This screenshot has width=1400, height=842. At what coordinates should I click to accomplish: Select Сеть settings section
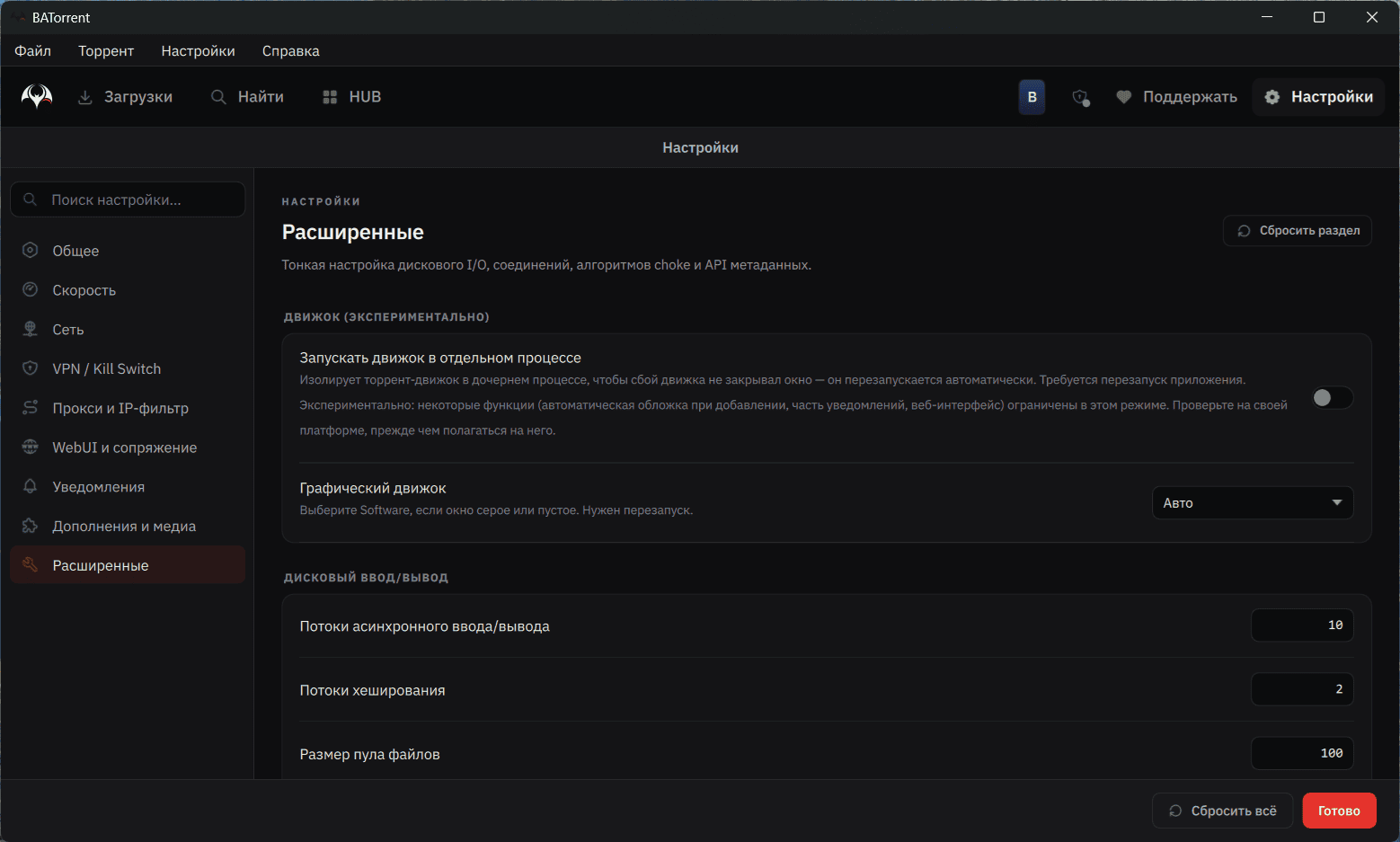click(x=128, y=330)
